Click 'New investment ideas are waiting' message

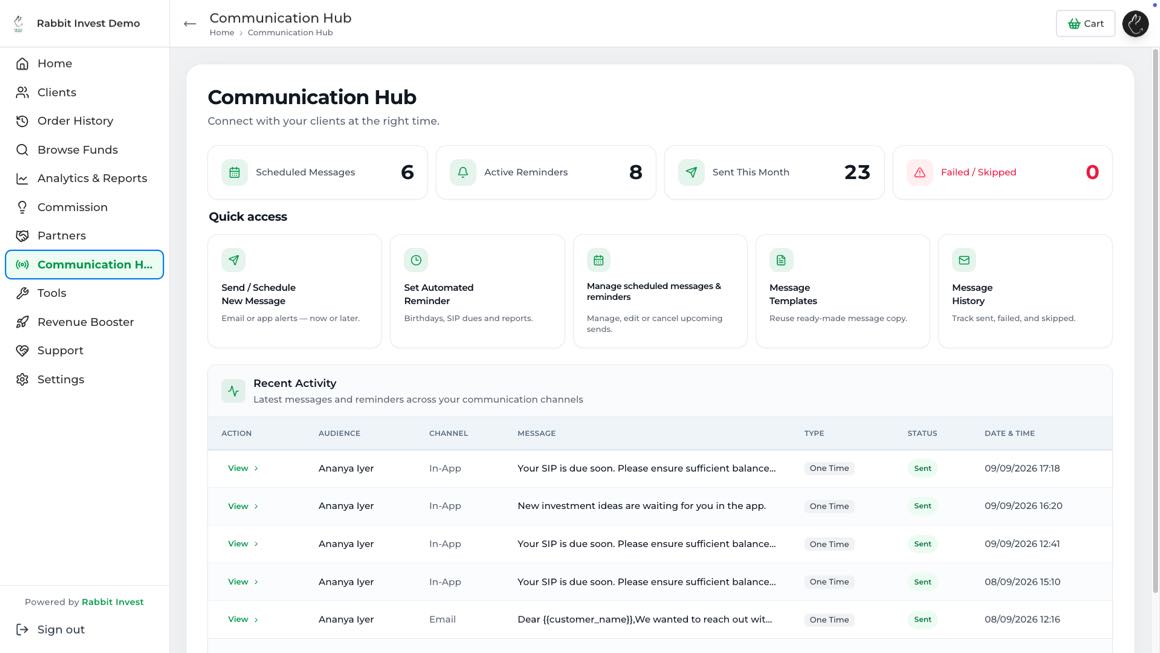pyautogui.click(x=641, y=506)
